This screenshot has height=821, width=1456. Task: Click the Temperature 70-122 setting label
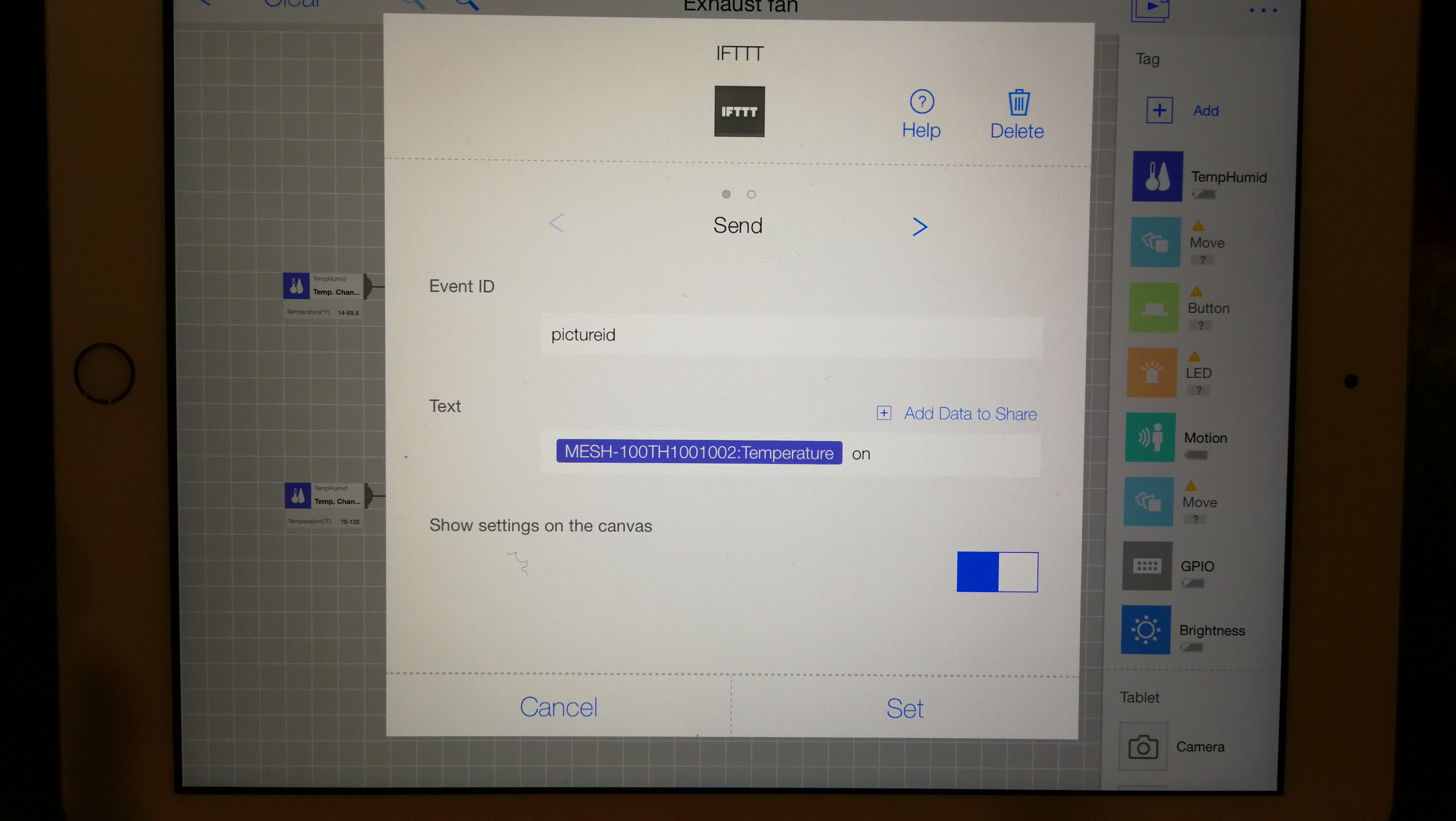[x=324, y=521]
